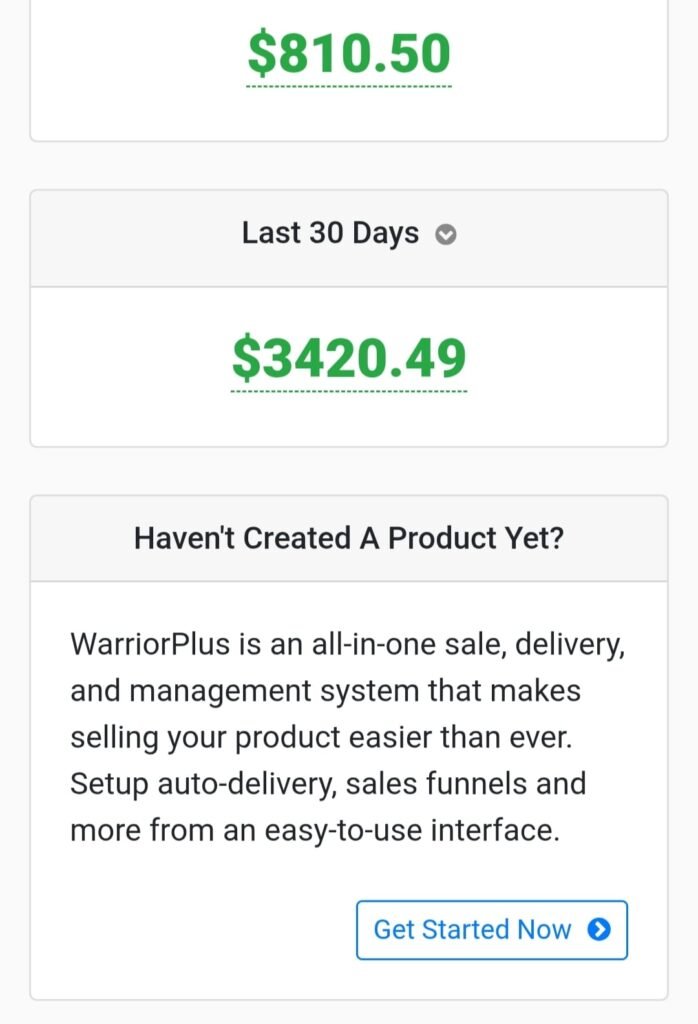The width and height of the screenshot is (698, 1024).
Task: Click the dotted underline beneath $3420.49
Action: point(349,392)
